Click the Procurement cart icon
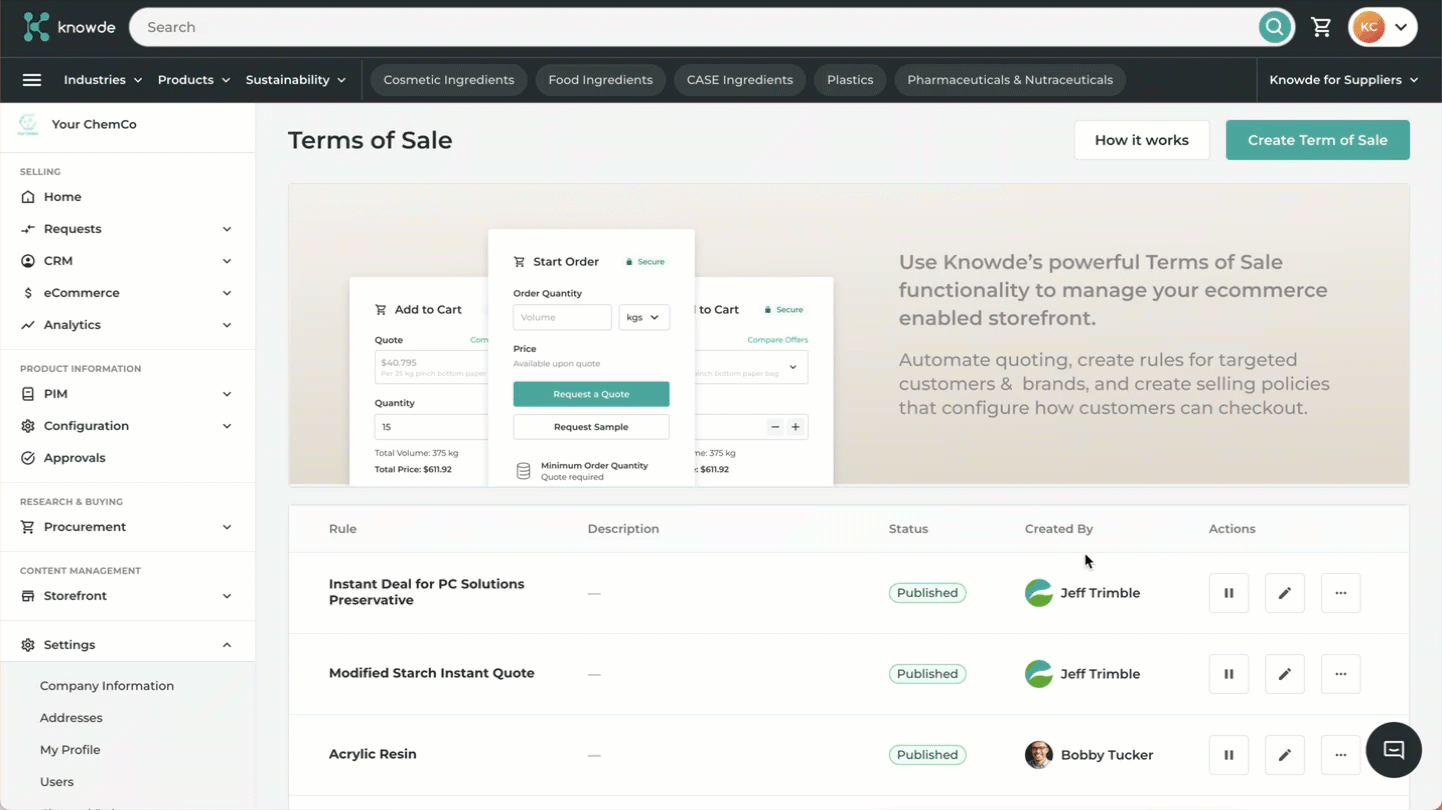The image size is (1442, 810). click(x=28, y=527)
